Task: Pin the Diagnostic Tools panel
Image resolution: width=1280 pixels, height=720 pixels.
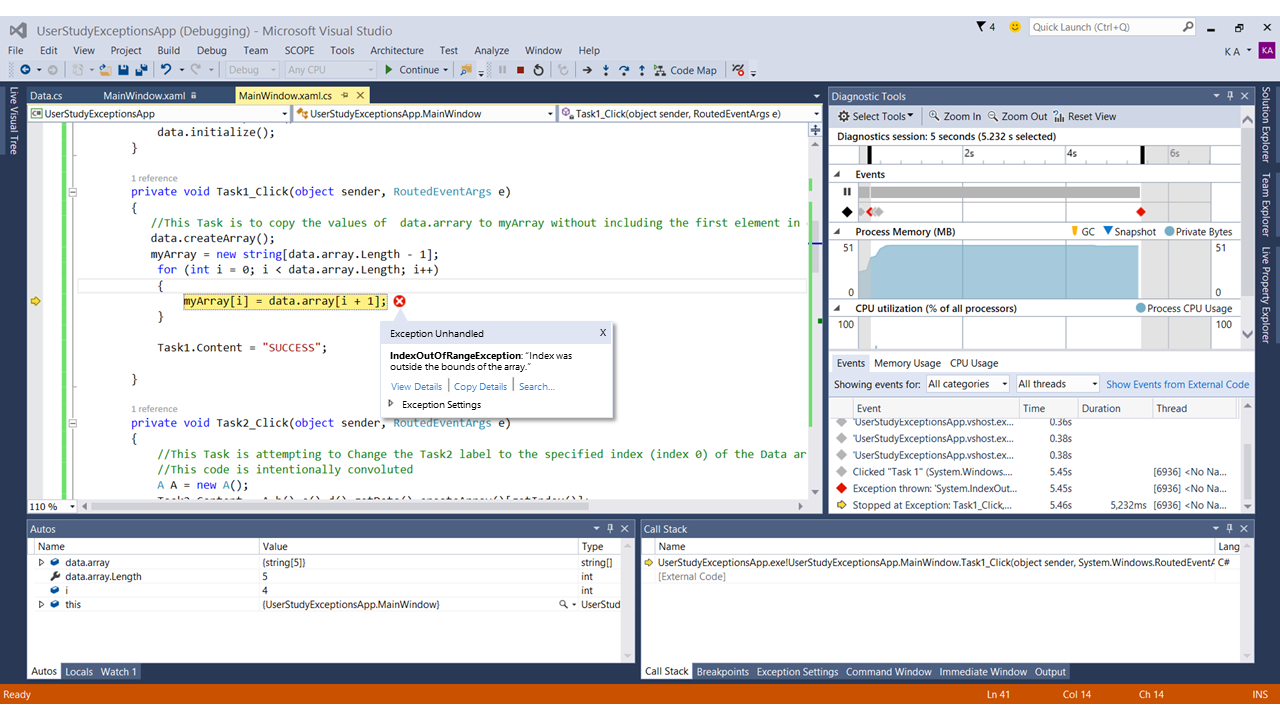Action: (x=1231, y=96)
